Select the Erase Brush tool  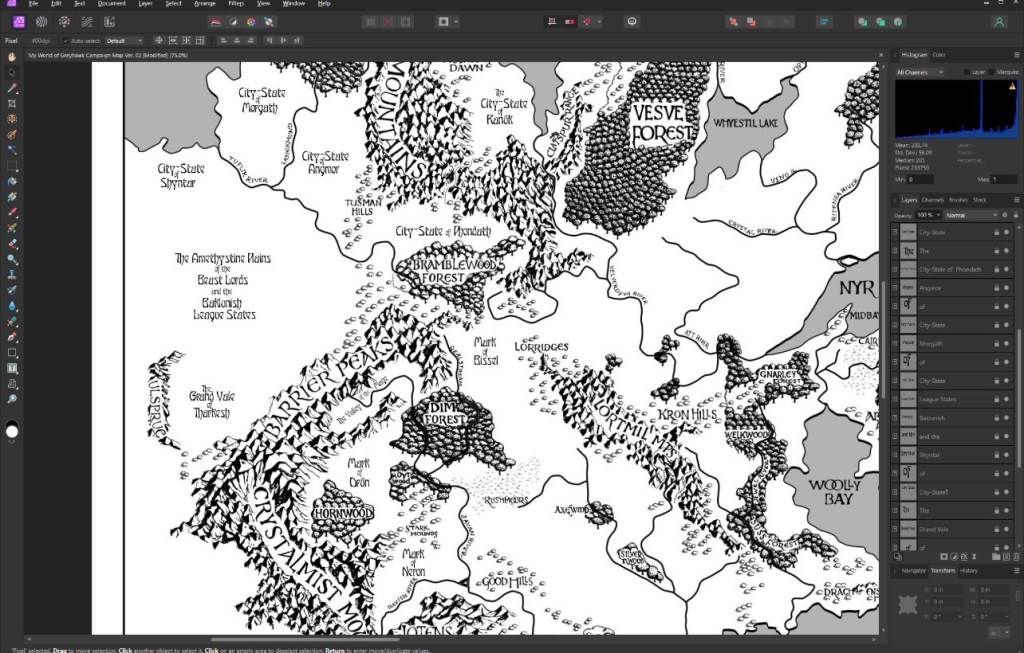pos(12,244)
